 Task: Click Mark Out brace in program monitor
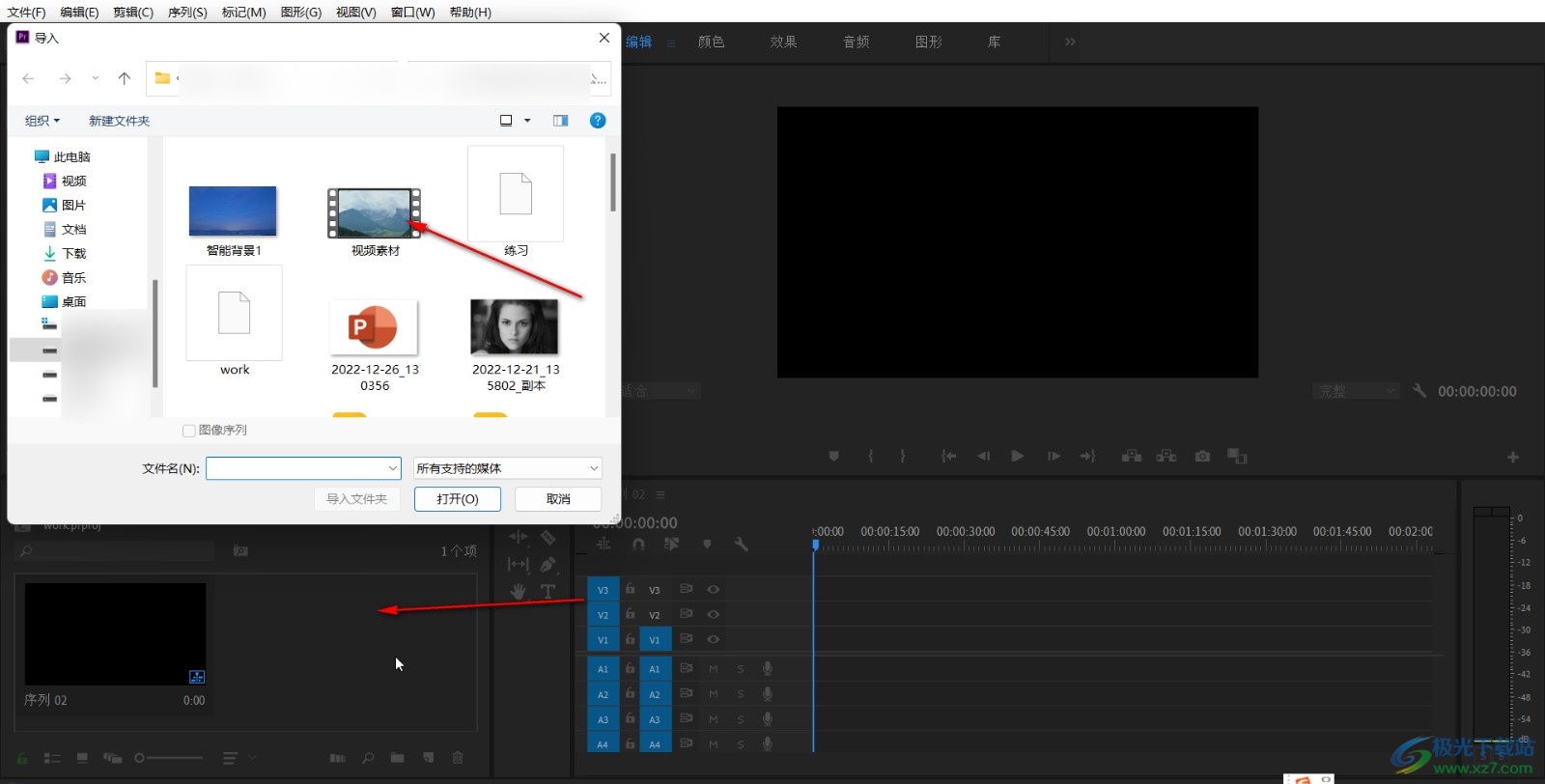[x=903, y=456]
